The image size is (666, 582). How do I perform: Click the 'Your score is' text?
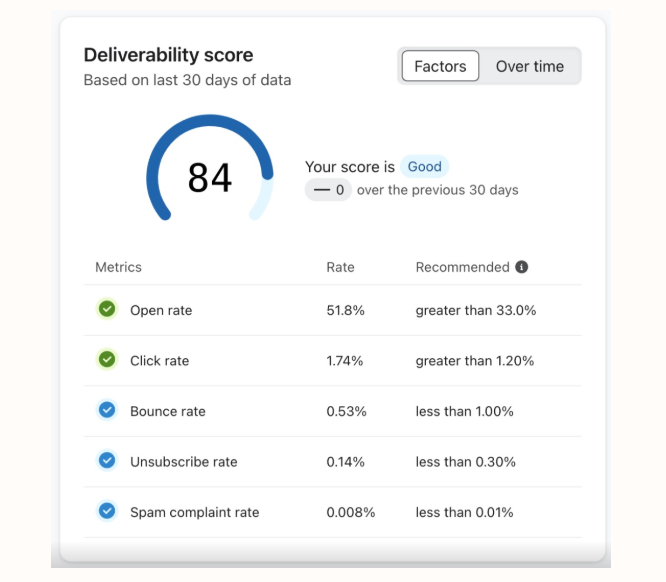coord(350,167)
